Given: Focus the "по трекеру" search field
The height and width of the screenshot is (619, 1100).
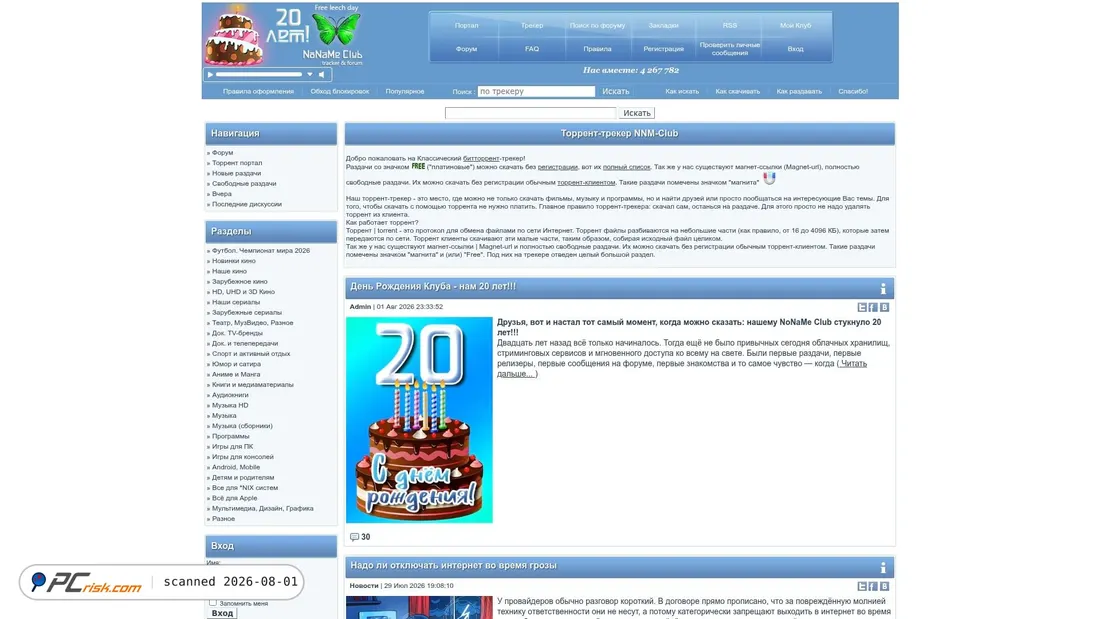Looking at the screenshot, I should click(x=536, y=91).
